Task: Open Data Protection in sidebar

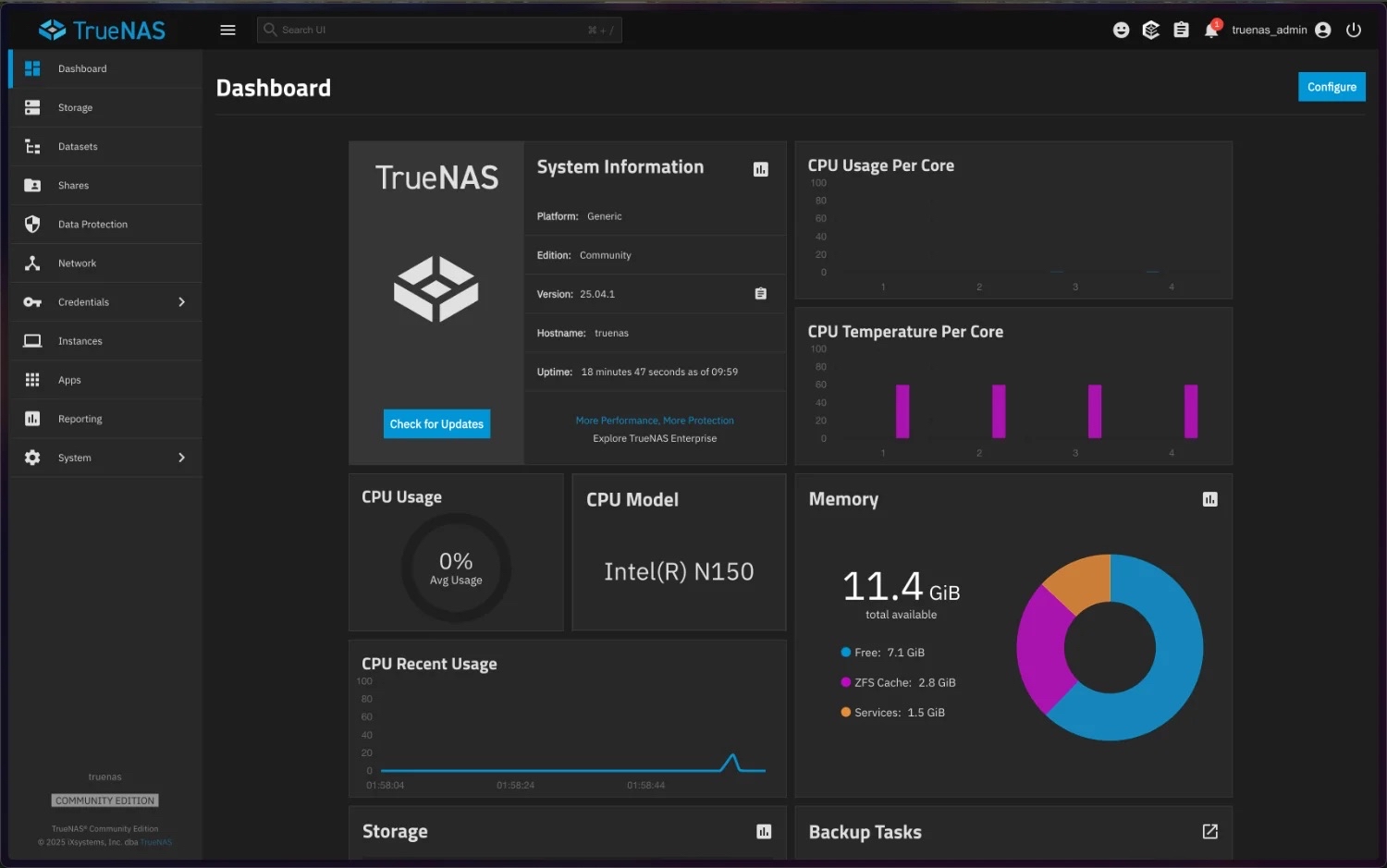Action: 105,224
